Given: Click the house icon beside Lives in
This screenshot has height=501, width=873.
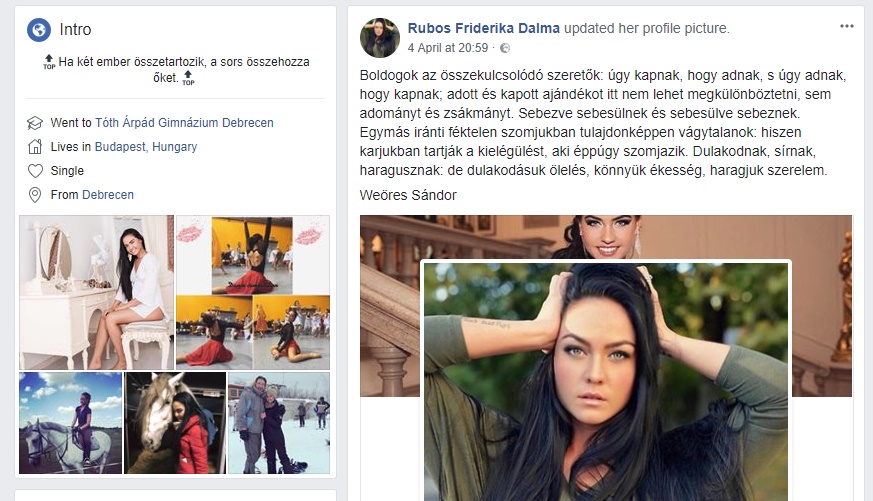Looking at the screenshot, I should click(35, 147).
